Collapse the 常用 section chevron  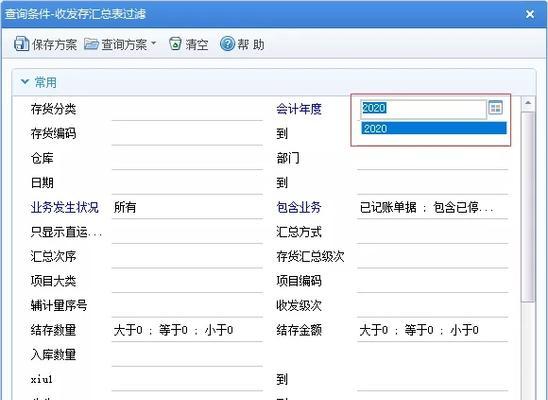pos(24,82)
